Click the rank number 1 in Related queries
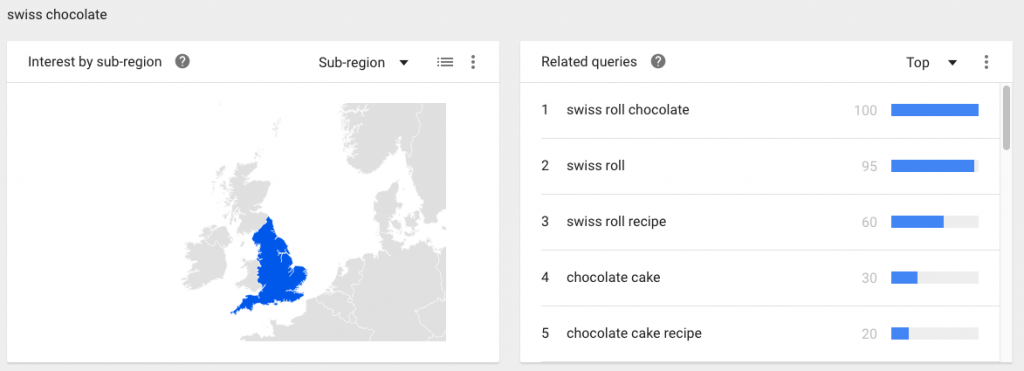The image size is (1024, 371). (545, 110)
